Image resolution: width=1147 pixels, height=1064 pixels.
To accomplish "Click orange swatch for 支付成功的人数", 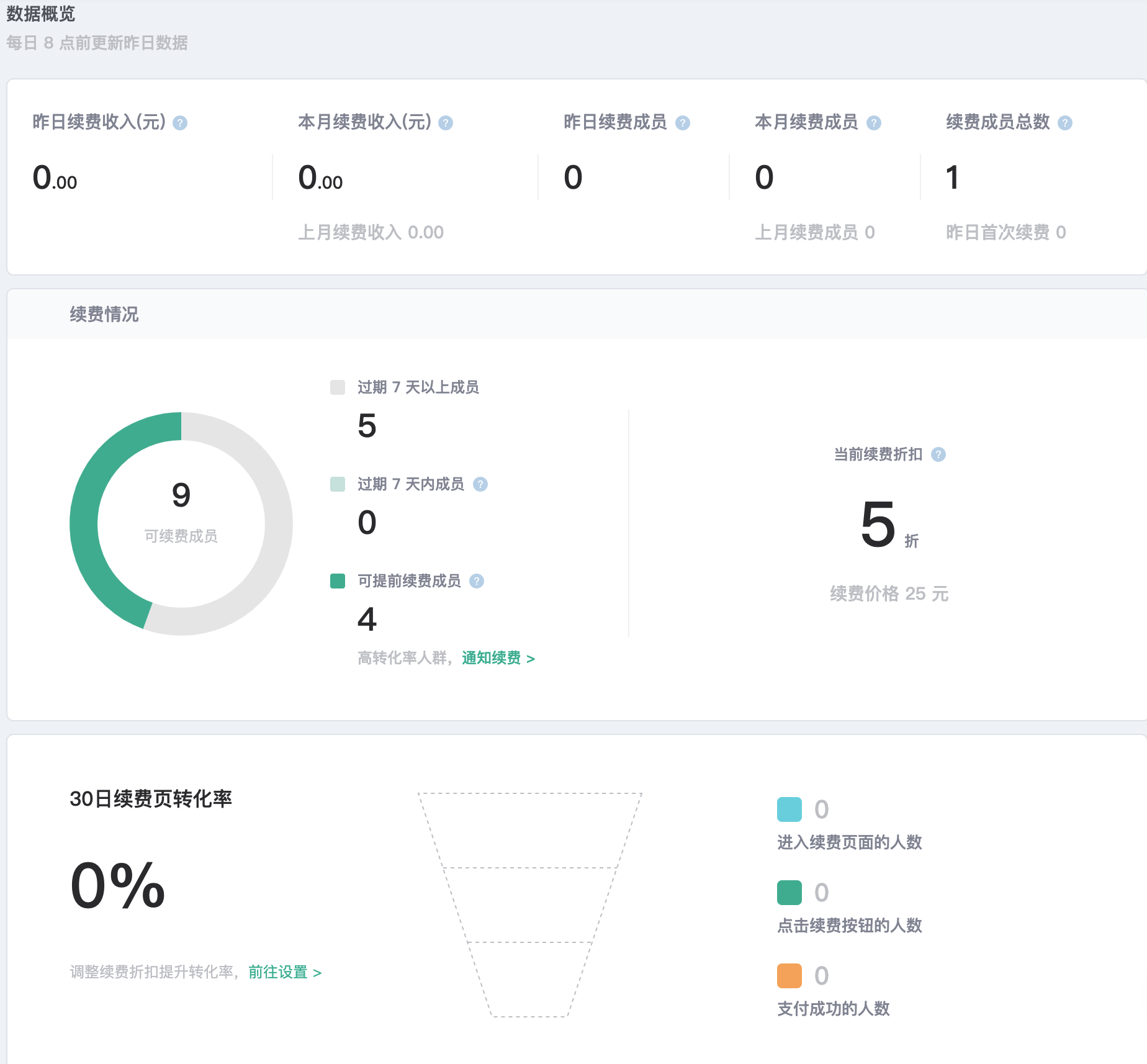I will [x=789, y=976].
